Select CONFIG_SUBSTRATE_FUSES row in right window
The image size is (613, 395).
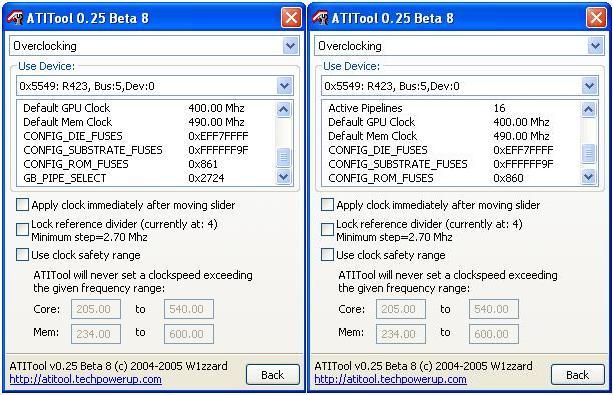pos(452,164)
